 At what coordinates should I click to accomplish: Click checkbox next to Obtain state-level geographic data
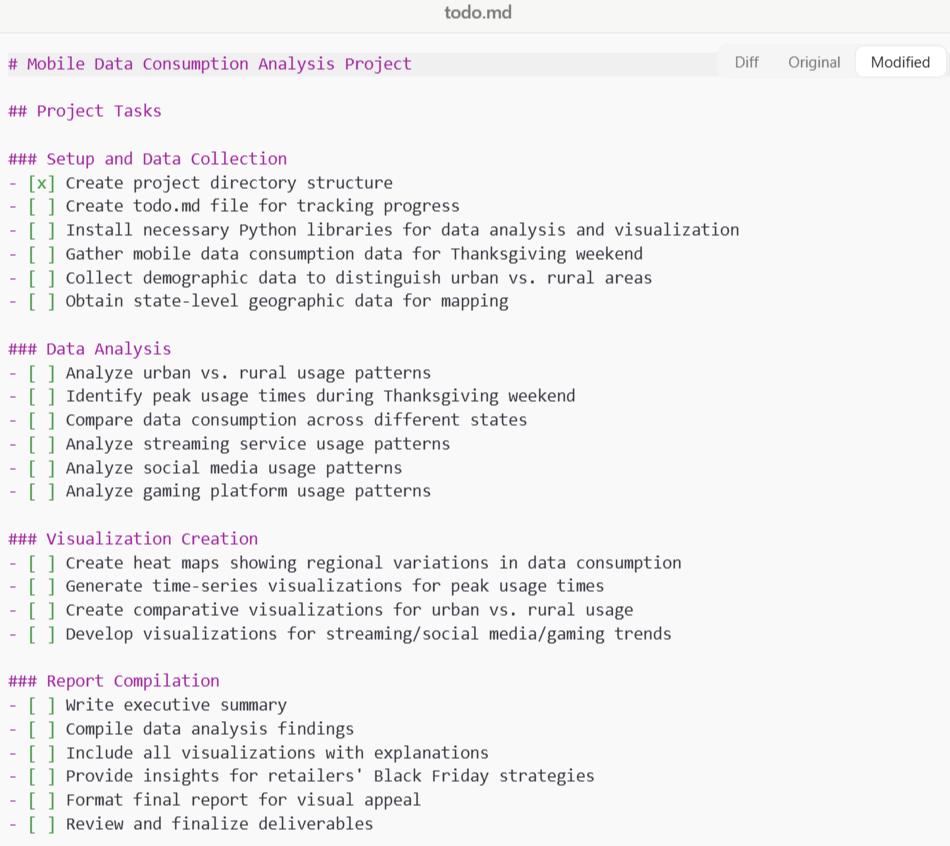(42, 301)
